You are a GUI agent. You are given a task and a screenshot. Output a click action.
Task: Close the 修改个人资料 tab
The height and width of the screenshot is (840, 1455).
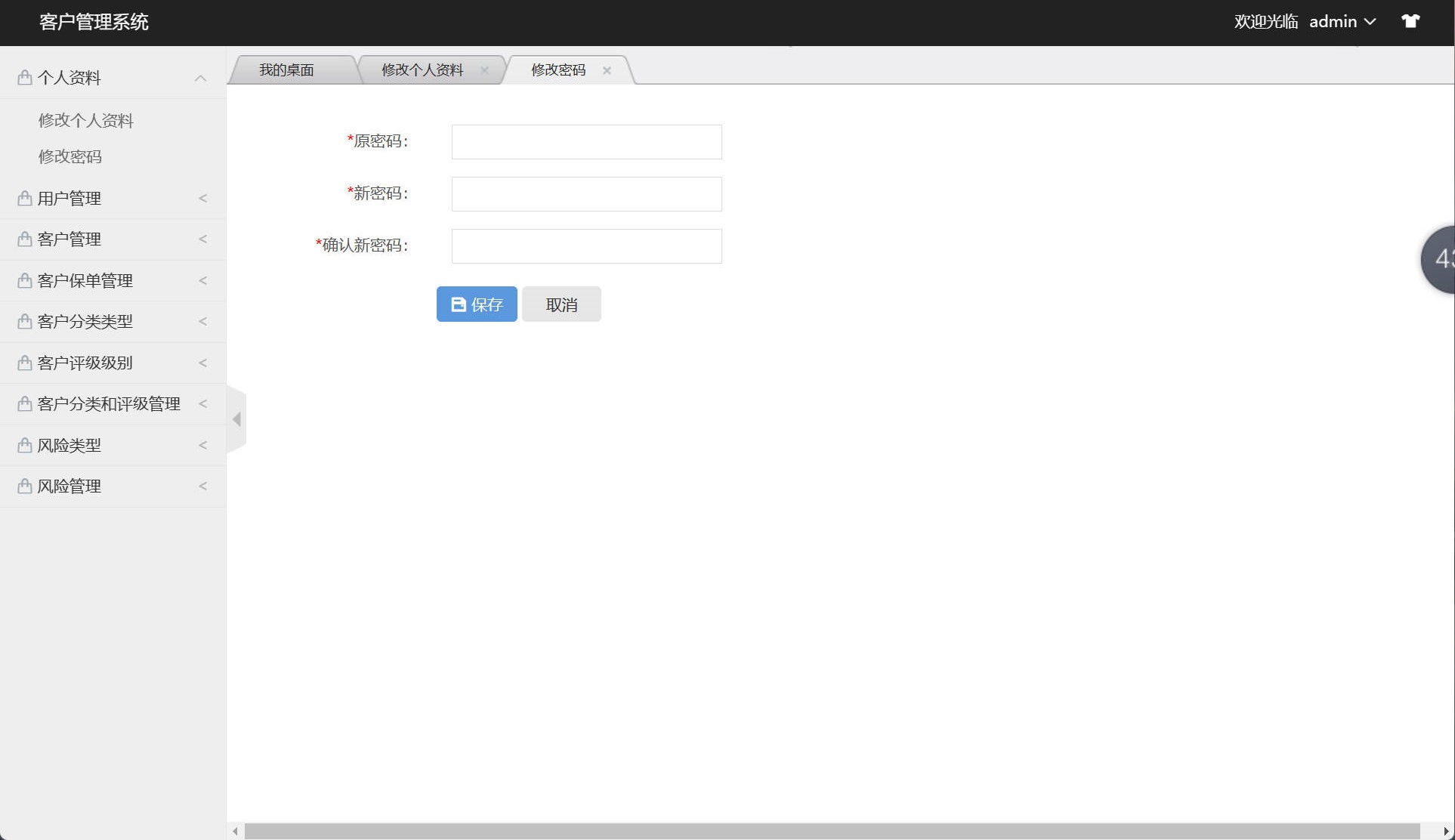pyautogui.click(x=484, y=70)
